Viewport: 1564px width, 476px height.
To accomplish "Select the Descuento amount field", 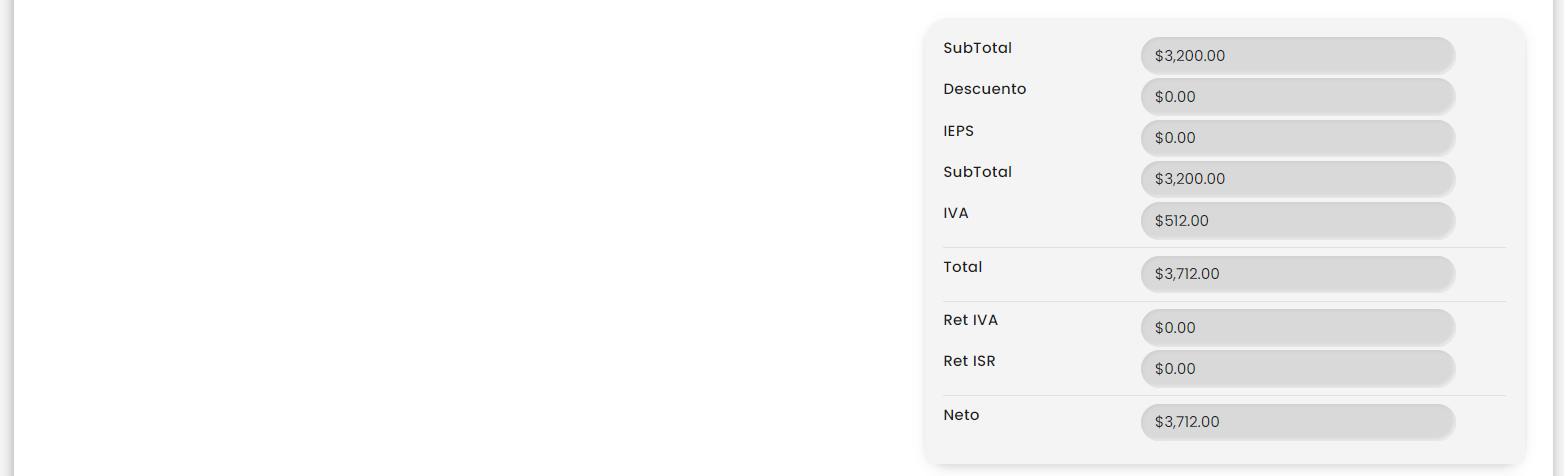I will click(x=1297, y=96).
